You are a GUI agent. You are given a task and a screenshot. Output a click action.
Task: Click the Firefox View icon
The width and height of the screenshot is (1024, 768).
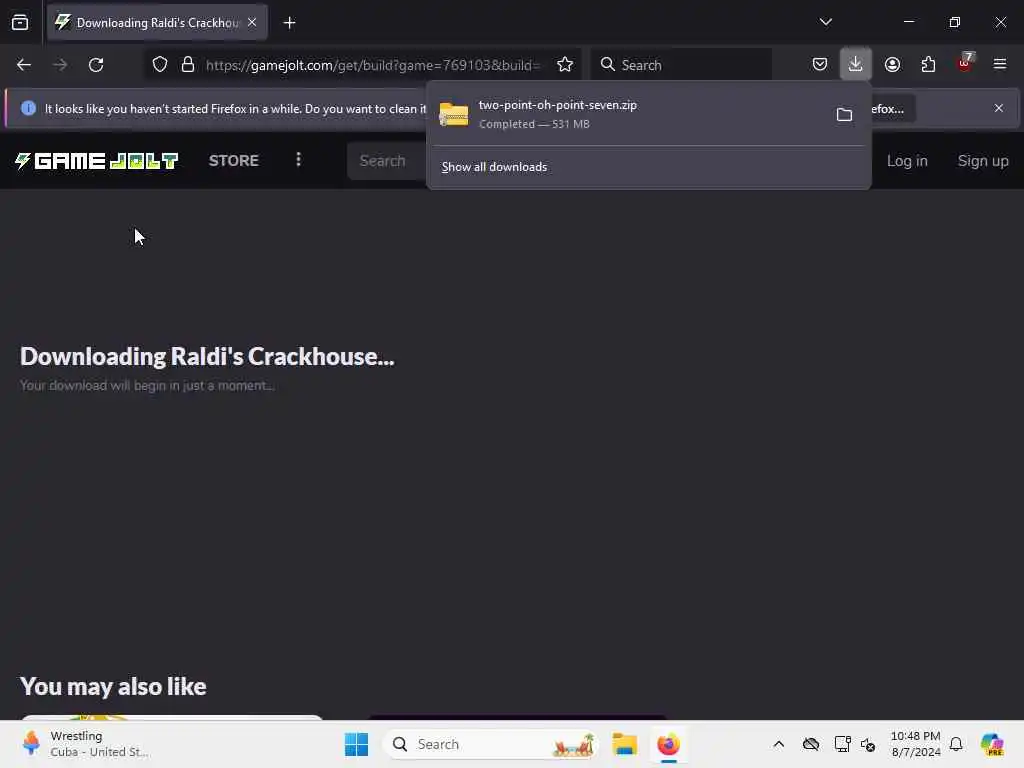(20, 22)
